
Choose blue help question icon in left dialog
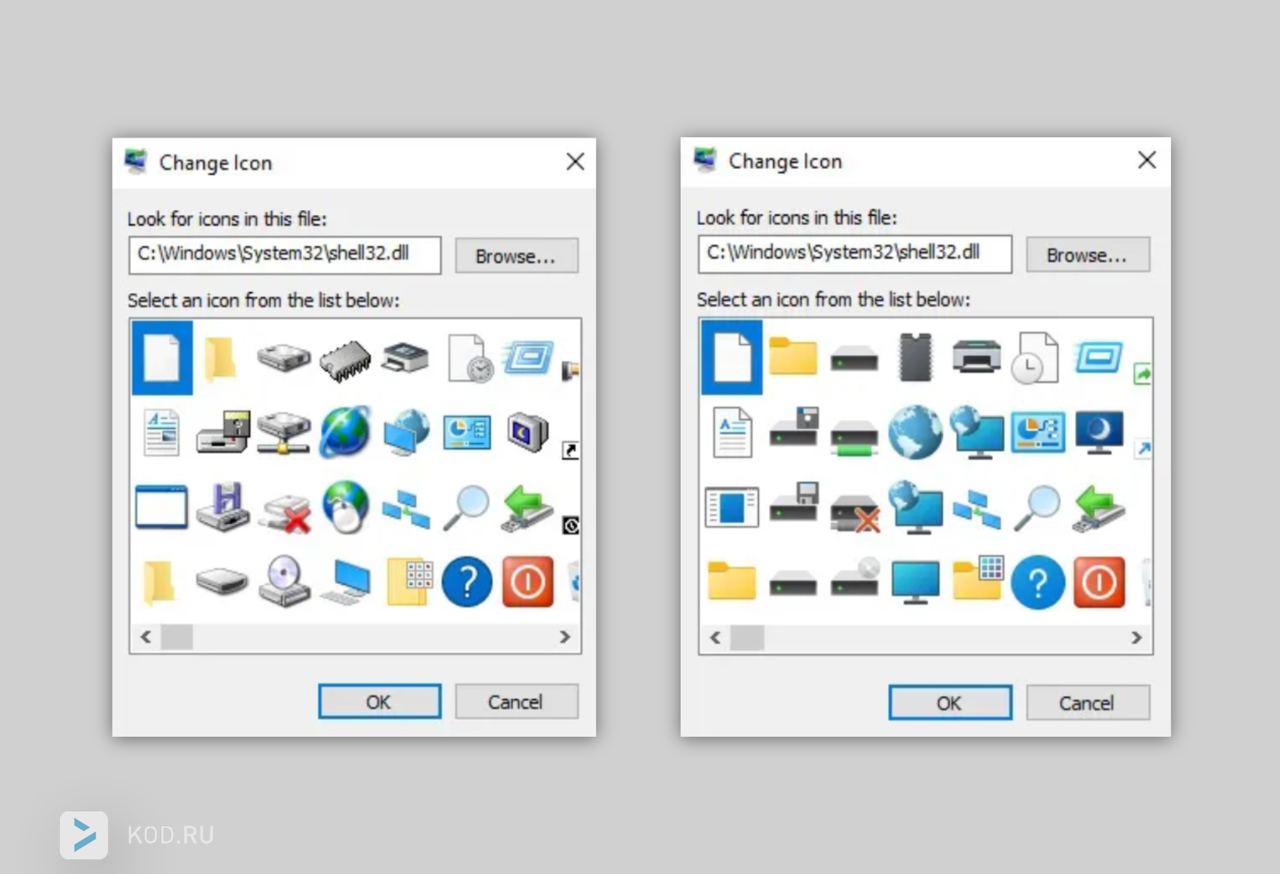(467, 581)
